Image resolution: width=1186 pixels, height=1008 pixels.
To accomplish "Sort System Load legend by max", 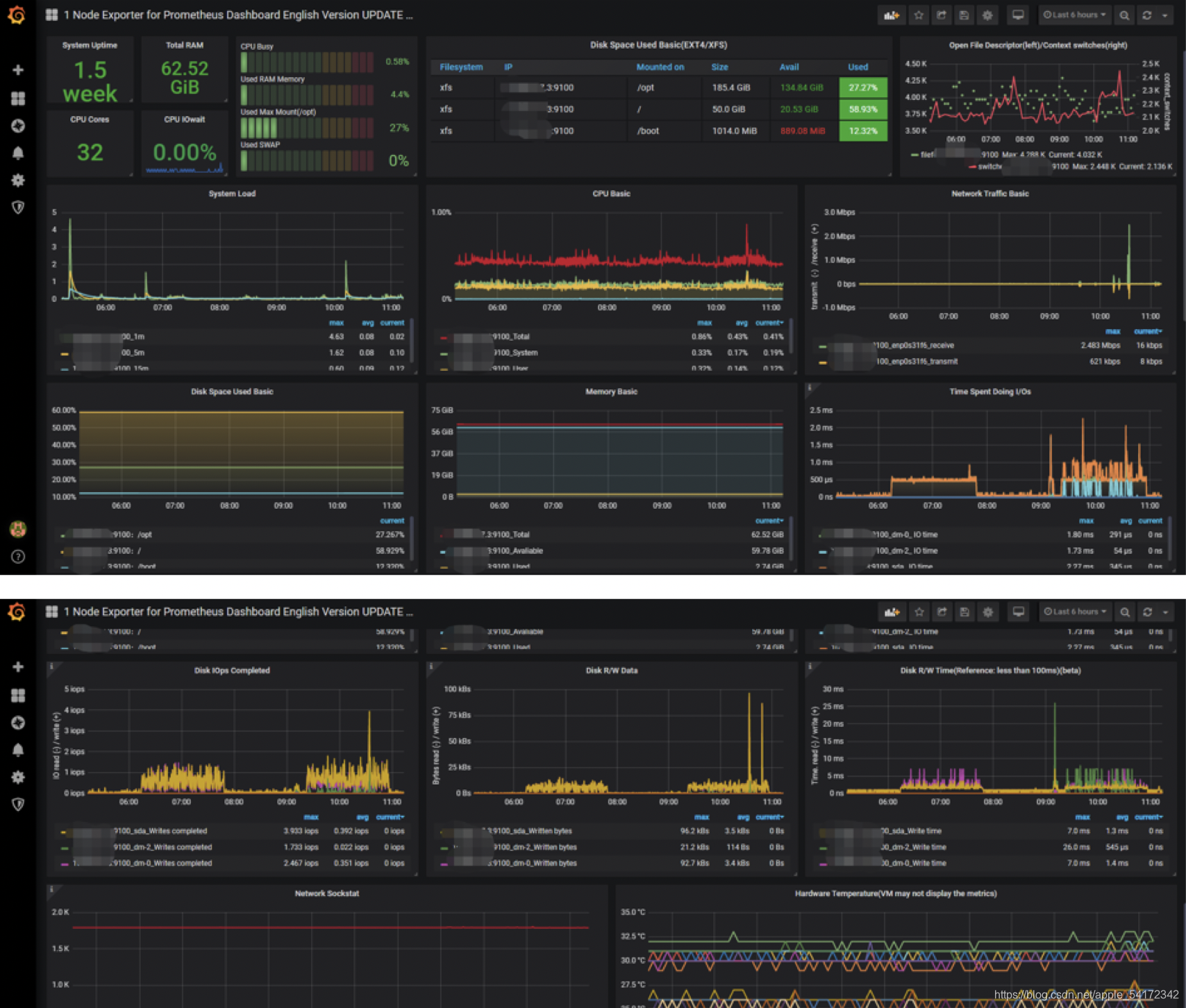I will point(336,323).
